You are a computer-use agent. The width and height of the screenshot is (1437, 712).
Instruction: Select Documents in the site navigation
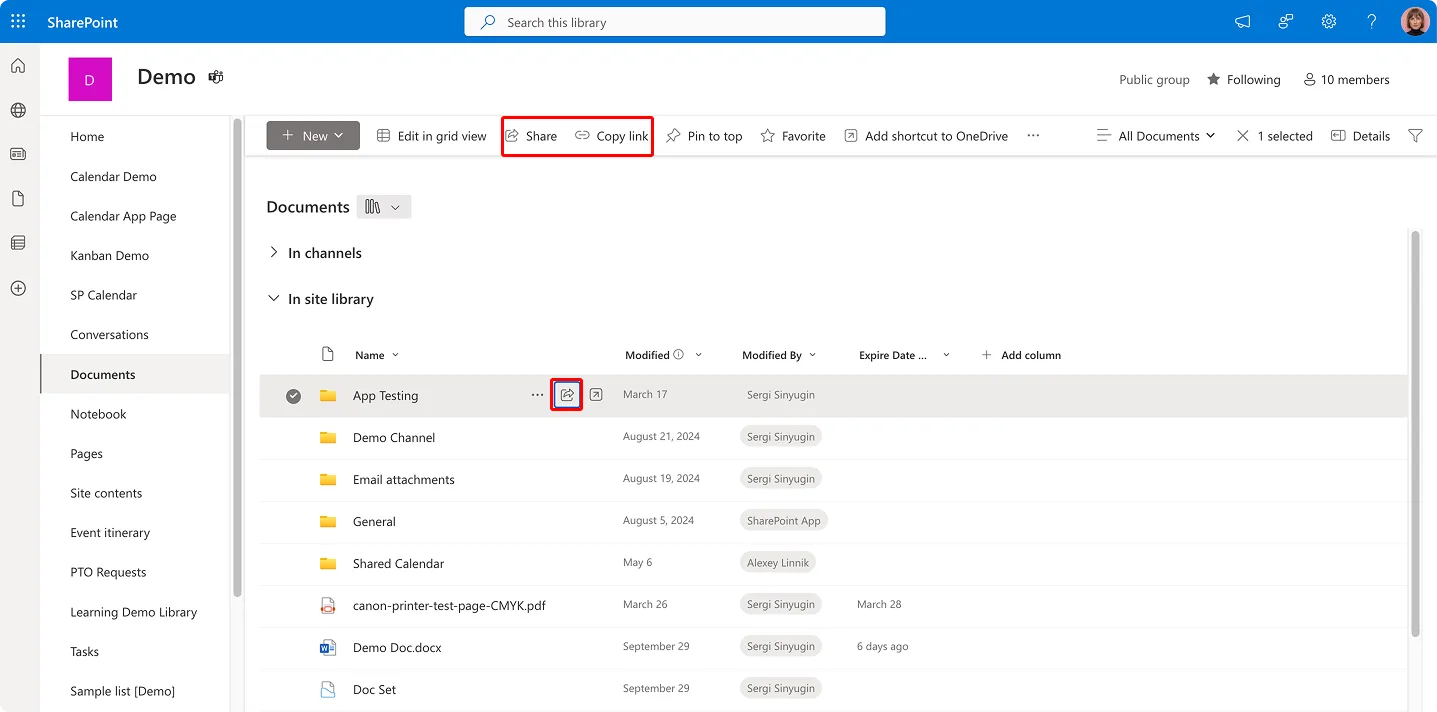pyautogui.click(x=102, y=373)
